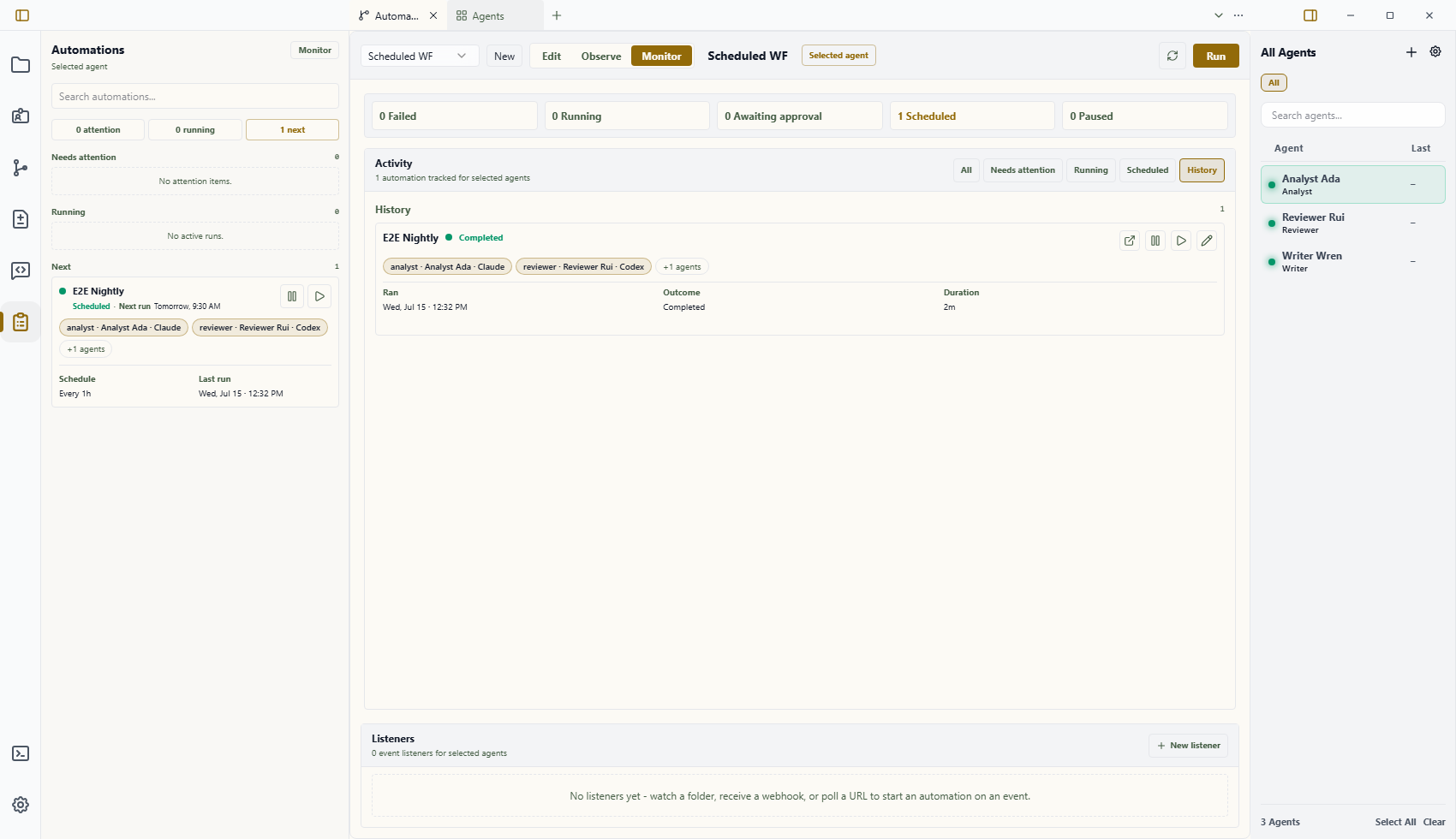Image resolution: width=1456 pixels, height=839 pixels.
Task: Add a New listener
Action: [1188, 746]
